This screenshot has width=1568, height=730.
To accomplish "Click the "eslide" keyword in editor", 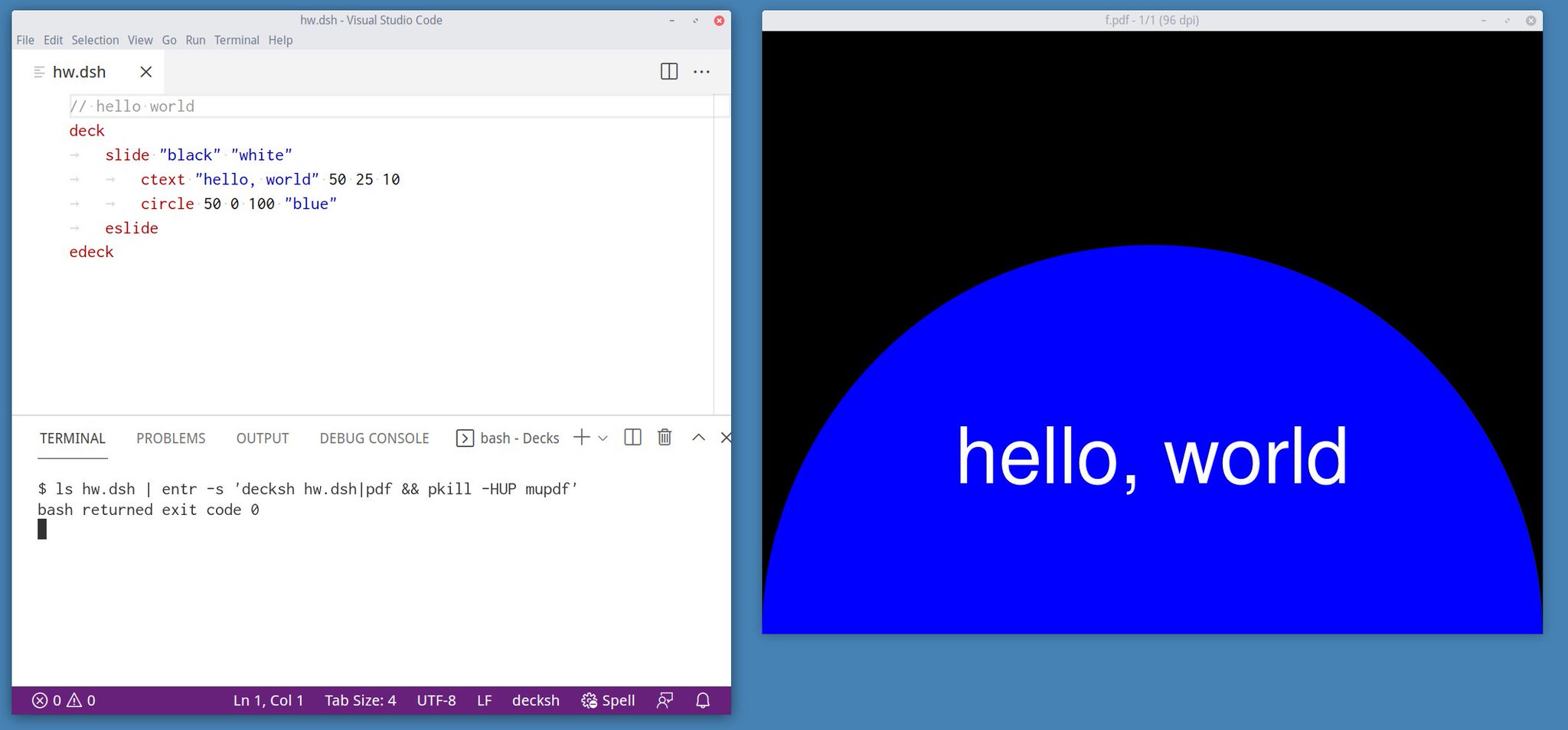I will pyautogui.click(x=132, y=228).
